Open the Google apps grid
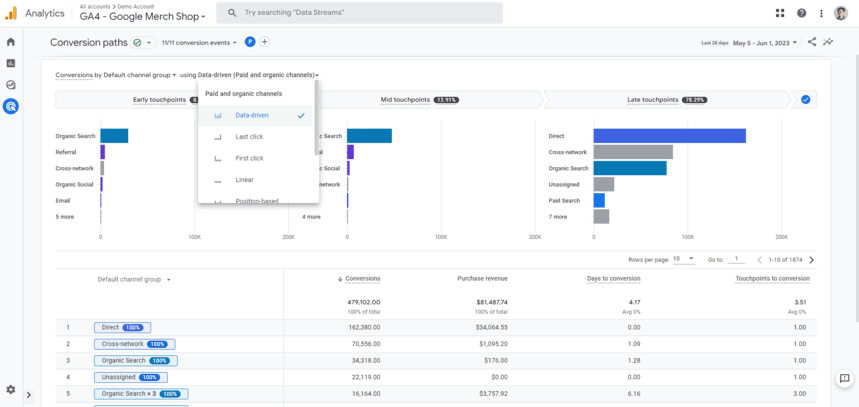859x407 pixels. [x=780, y=13]
